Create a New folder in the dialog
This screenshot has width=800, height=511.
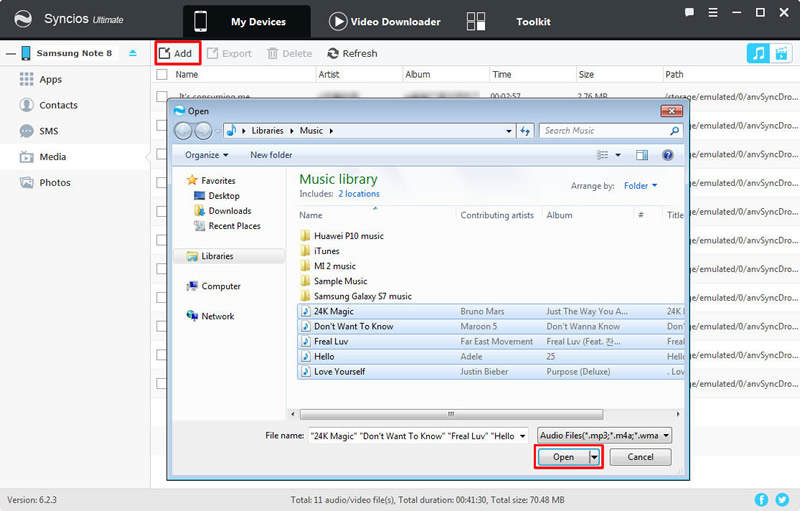[271, 155]
